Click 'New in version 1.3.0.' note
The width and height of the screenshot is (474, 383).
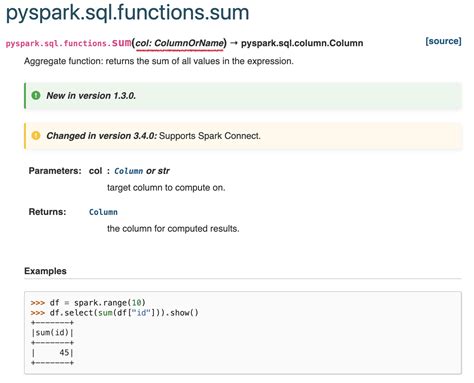(x=91, y=96)
